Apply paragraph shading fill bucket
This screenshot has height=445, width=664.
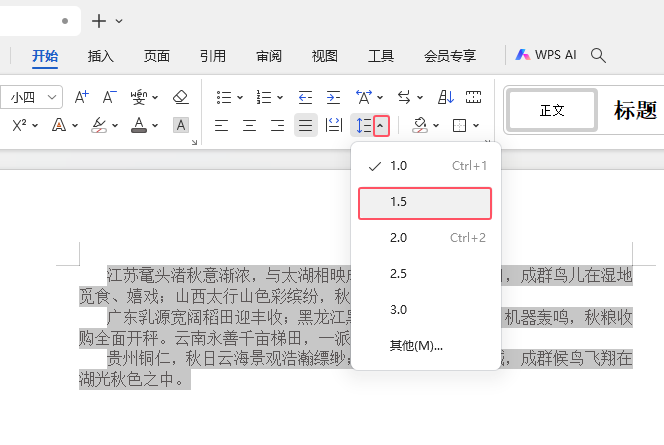420,125
